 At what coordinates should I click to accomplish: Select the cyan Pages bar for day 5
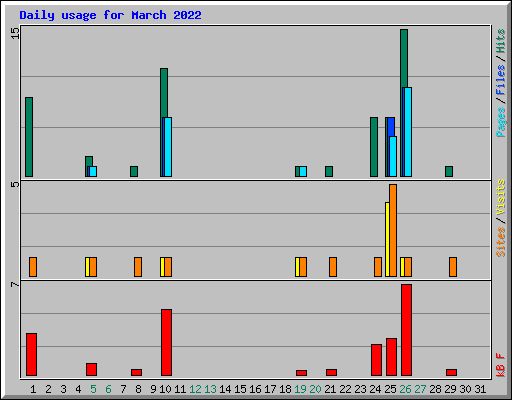click(93, 171)
